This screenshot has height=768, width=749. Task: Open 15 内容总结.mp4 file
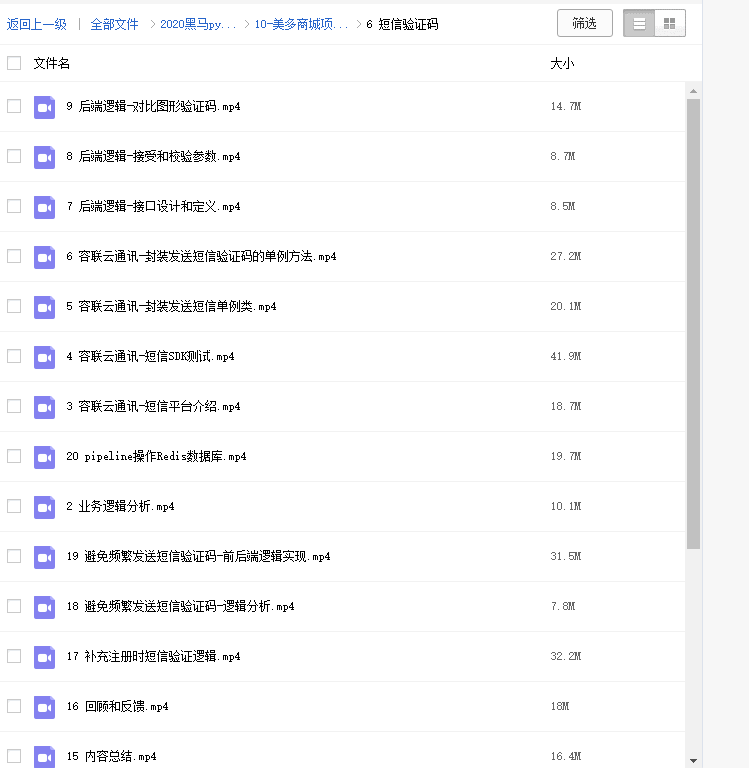tap(112, 756)
